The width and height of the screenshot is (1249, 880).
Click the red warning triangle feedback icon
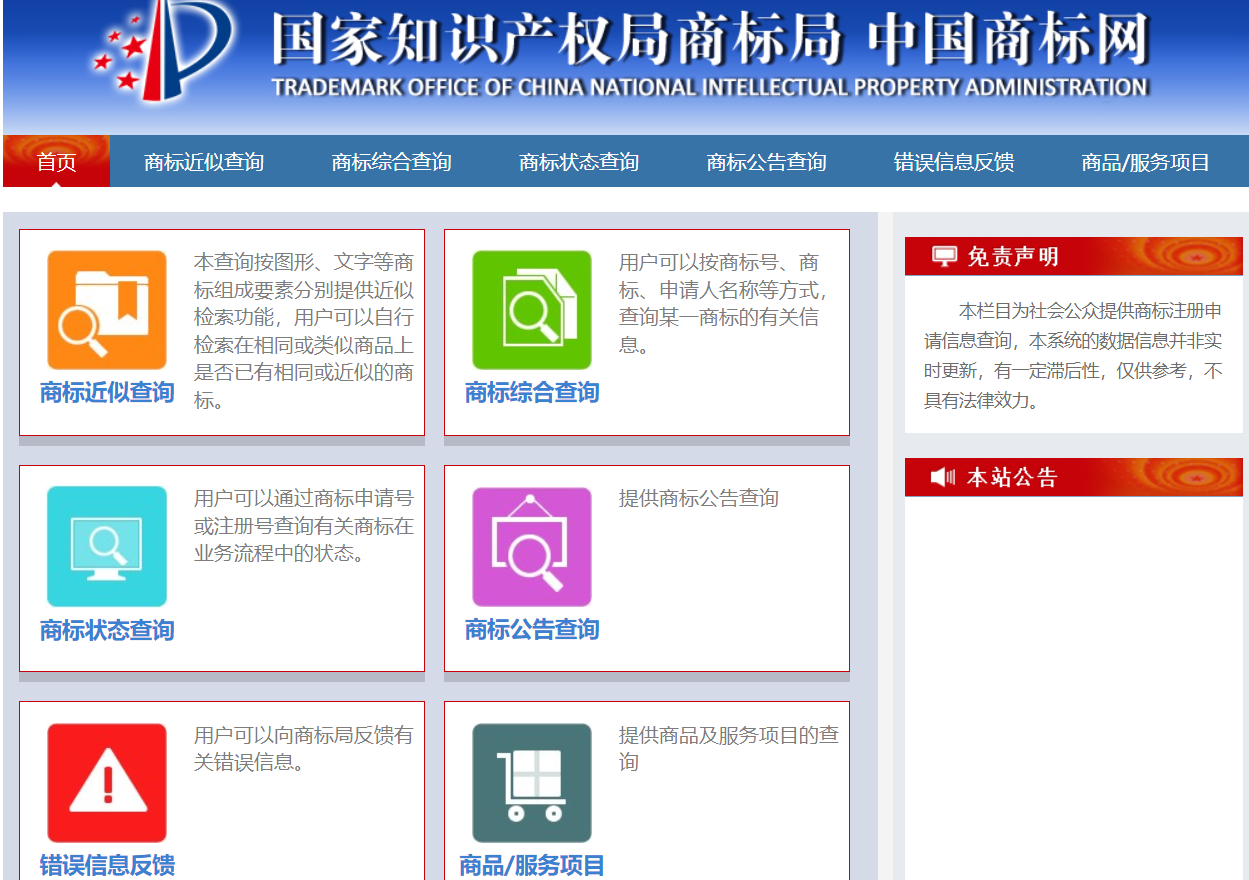coord(107,783)
